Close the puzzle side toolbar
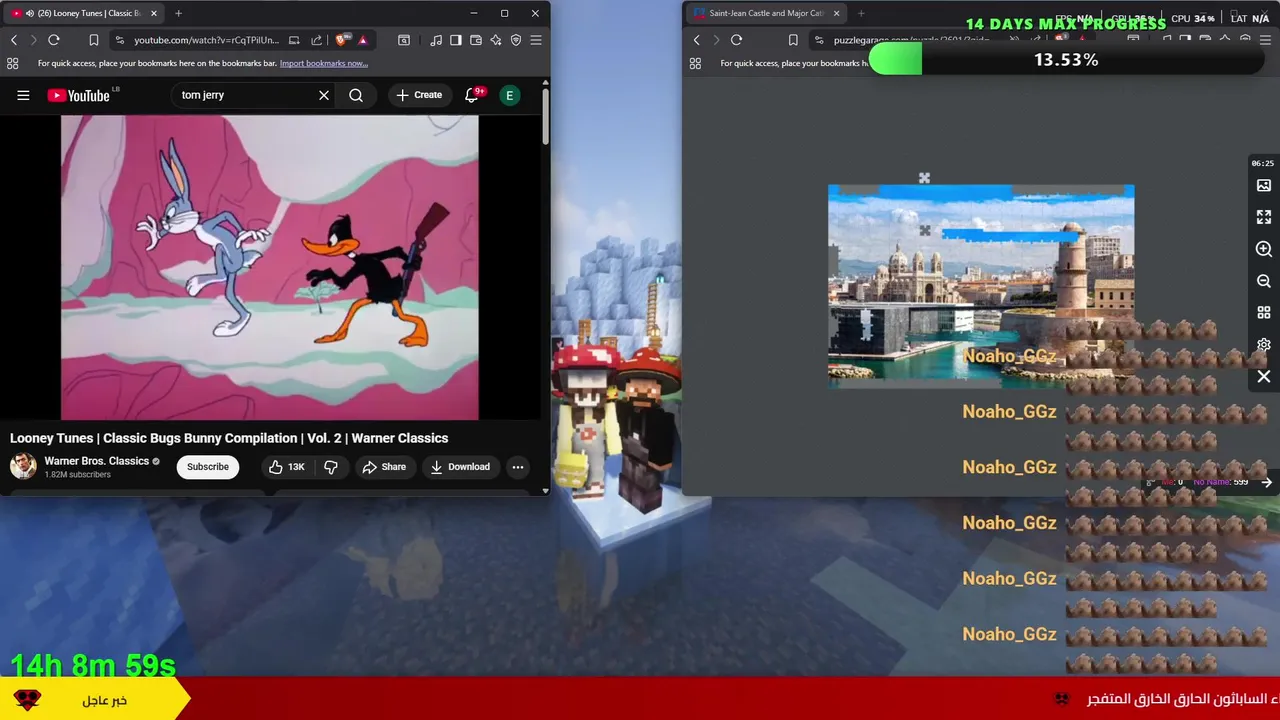Screen dimensions: 1280x720 pos(1264,377)
